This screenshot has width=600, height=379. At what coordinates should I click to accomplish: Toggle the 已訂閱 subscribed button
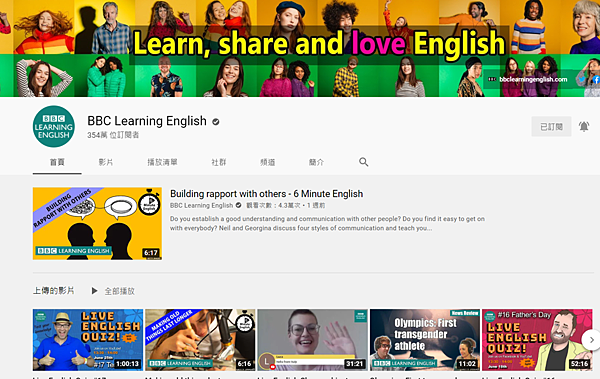[x=551, y=126]
